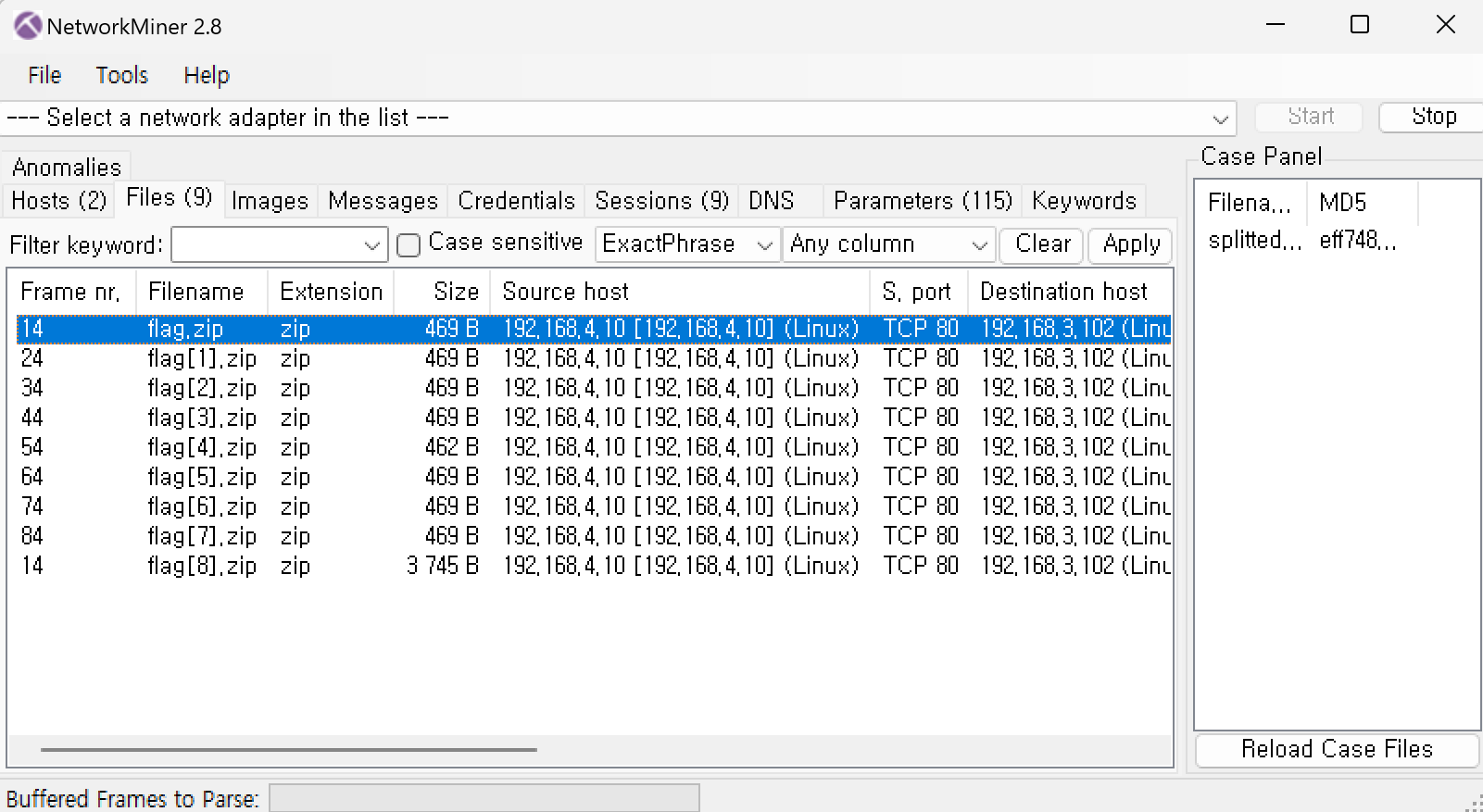Sort by the S. port column header

coord(919,292)
